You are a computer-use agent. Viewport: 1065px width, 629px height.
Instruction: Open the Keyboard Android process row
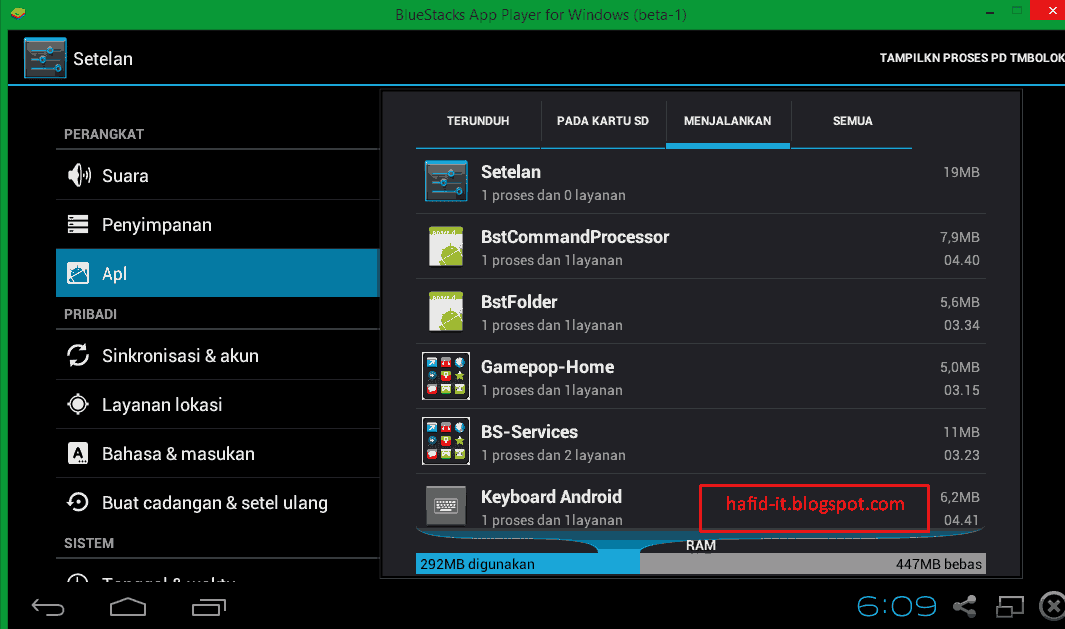coord(701,505)
